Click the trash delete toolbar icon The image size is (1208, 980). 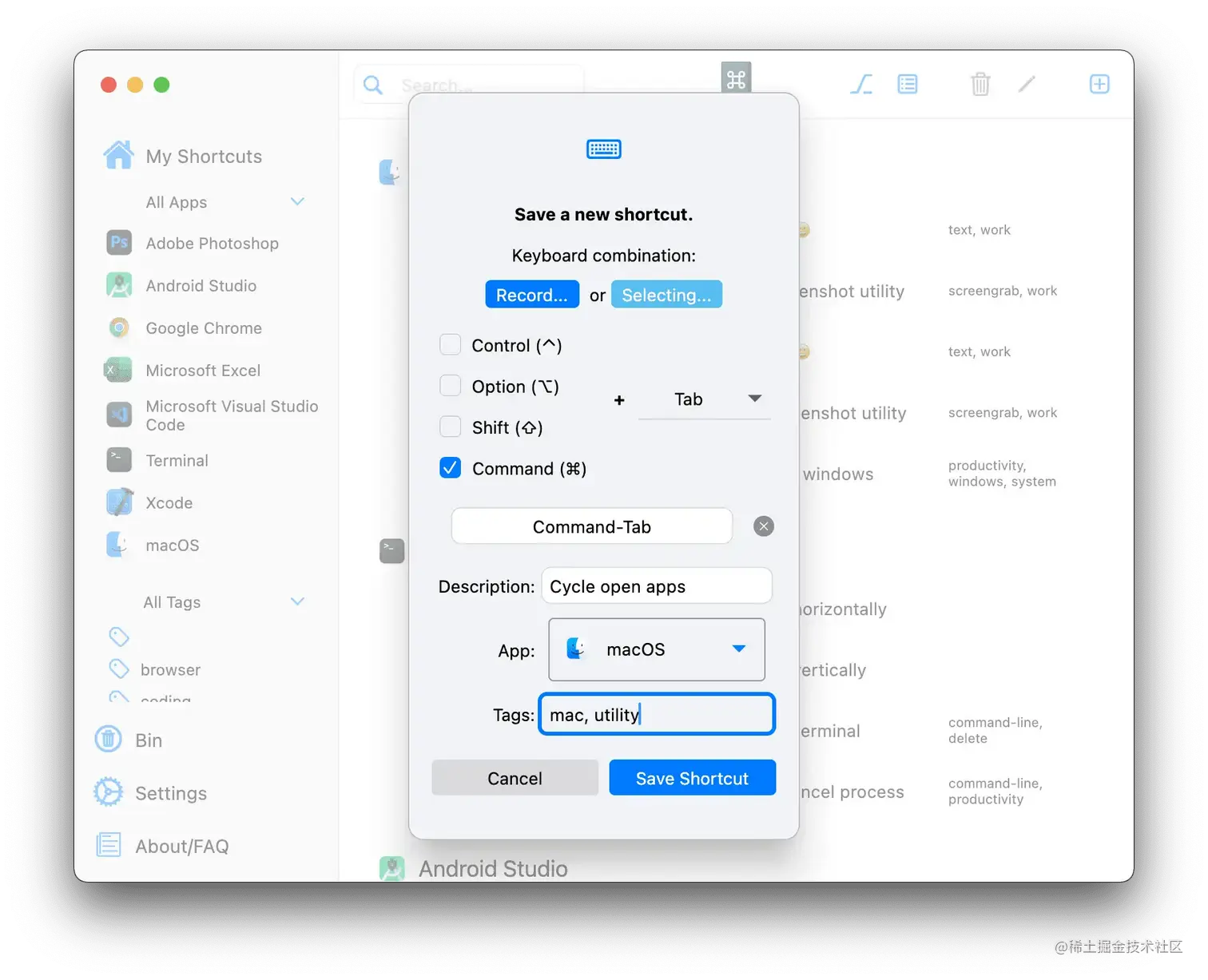tap(980, 84)
